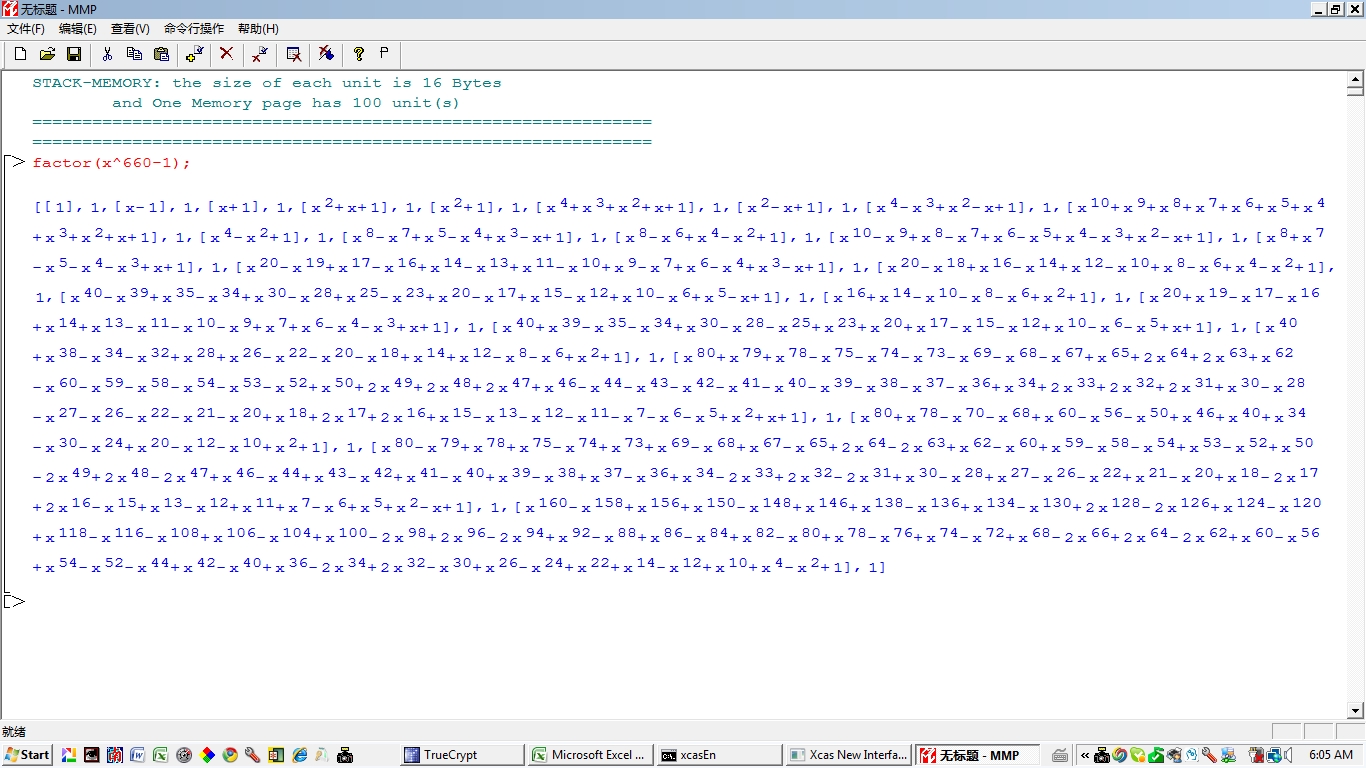Click the vertical scrollbar up arrow
This screenshot has width=1366, height=768.
pos(1355,79)
